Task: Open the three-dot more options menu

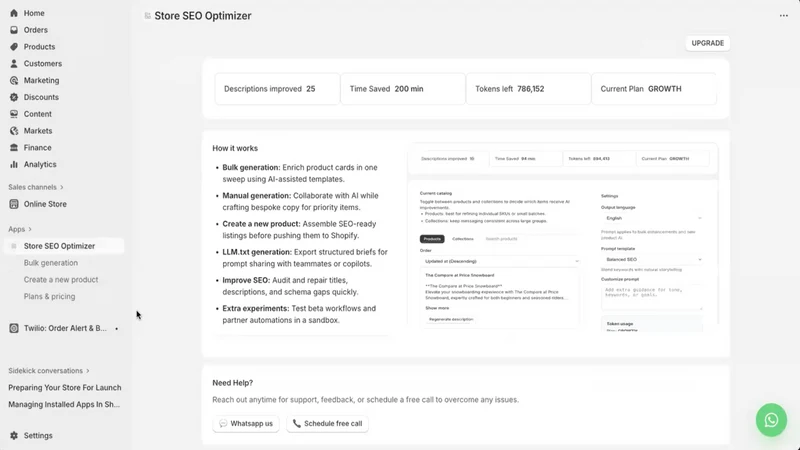Action: coord(784,16)
